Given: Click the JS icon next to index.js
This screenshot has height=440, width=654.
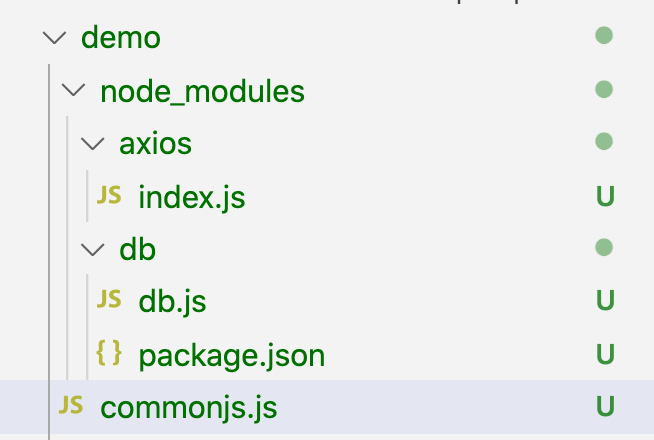Looking at the screenshot, I should [109, 196].
